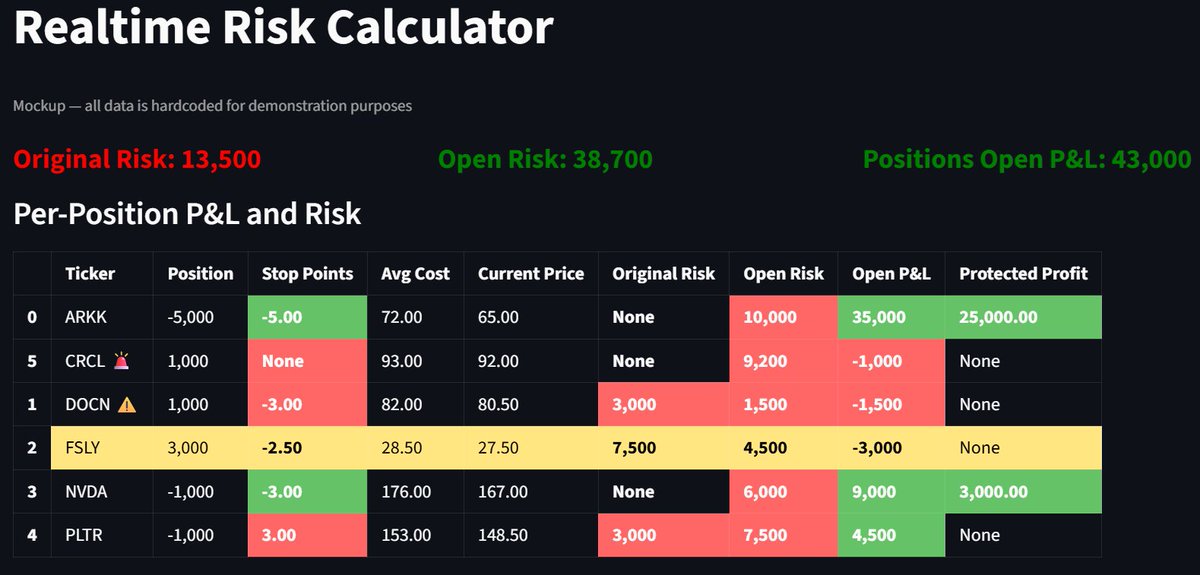Click DOCN current price 80.50
The image size is (1200, 575).
498,404
